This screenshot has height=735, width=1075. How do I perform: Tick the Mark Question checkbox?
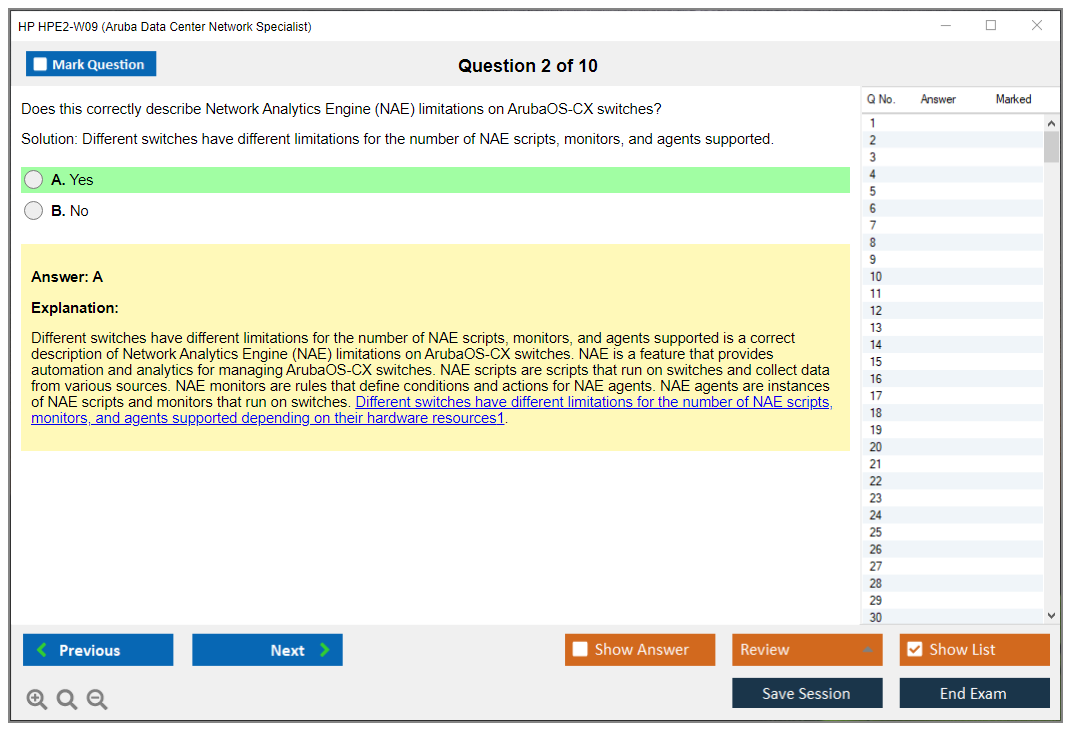pyautogui.click(x=41, y=65)
